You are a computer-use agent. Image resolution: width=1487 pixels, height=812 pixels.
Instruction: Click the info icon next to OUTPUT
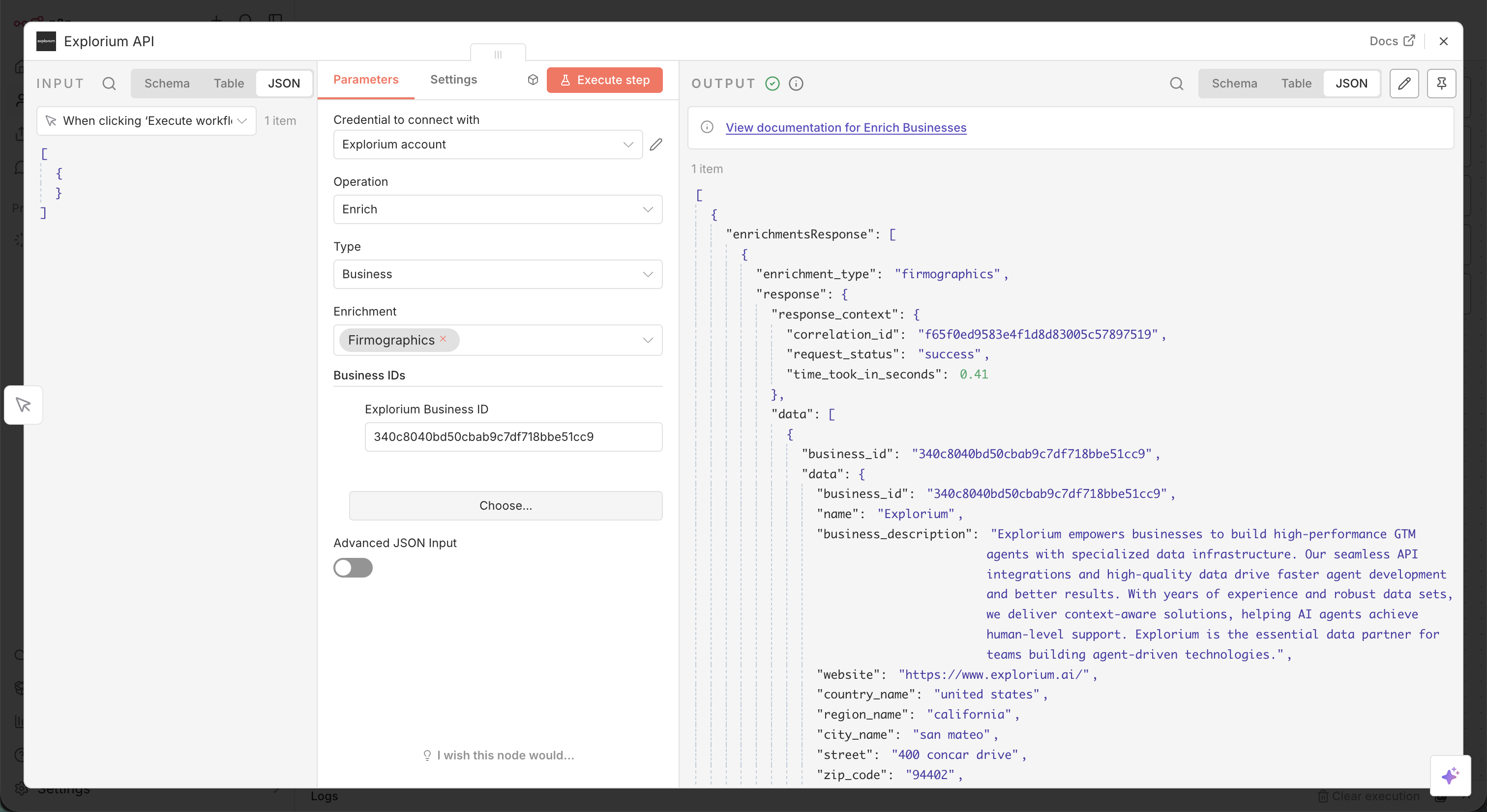(x=796, y=84)
